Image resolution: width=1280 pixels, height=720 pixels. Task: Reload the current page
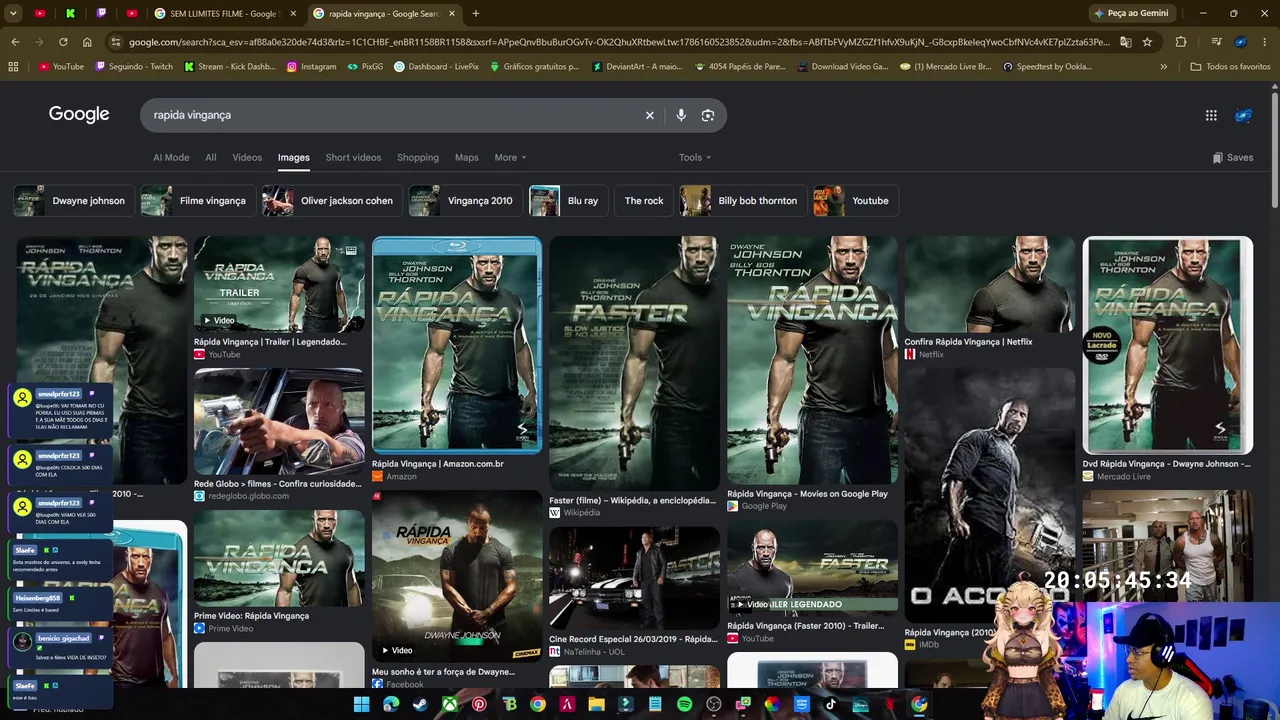coord(63,42)
